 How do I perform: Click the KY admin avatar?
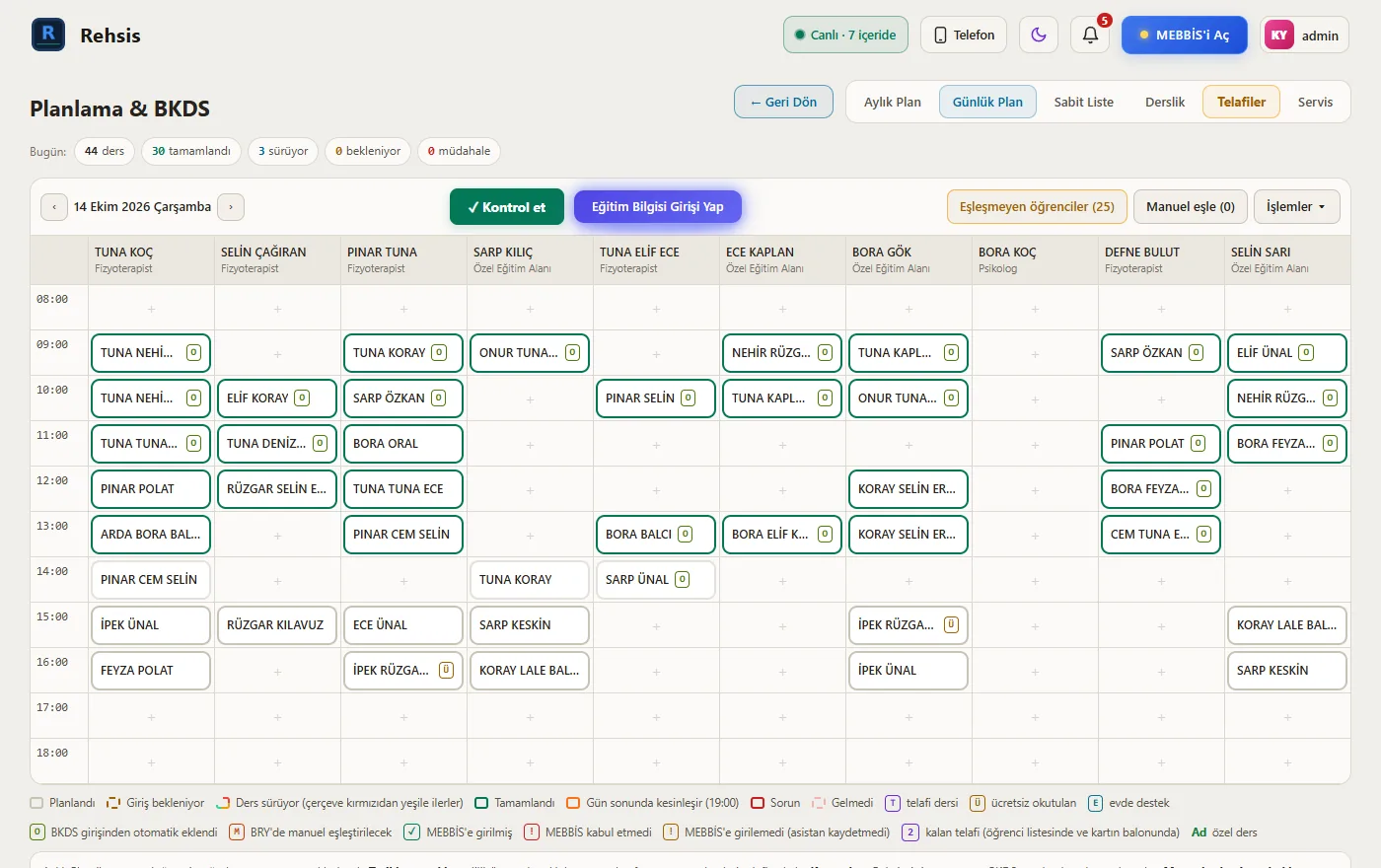[1279, 35]
